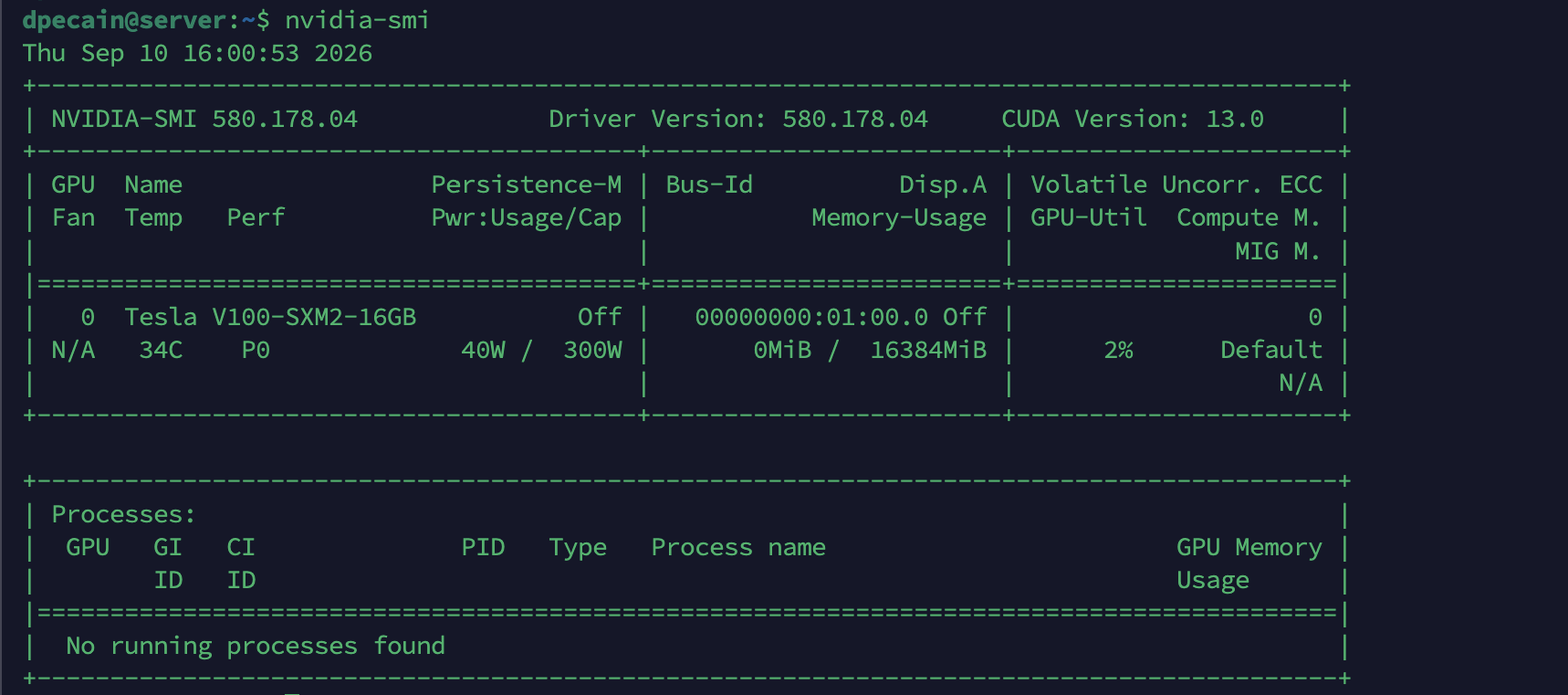This screenshot has height=695, width=1568.
Task: Click the bus address 00000000:01:00.0
Action: point(811,317)
